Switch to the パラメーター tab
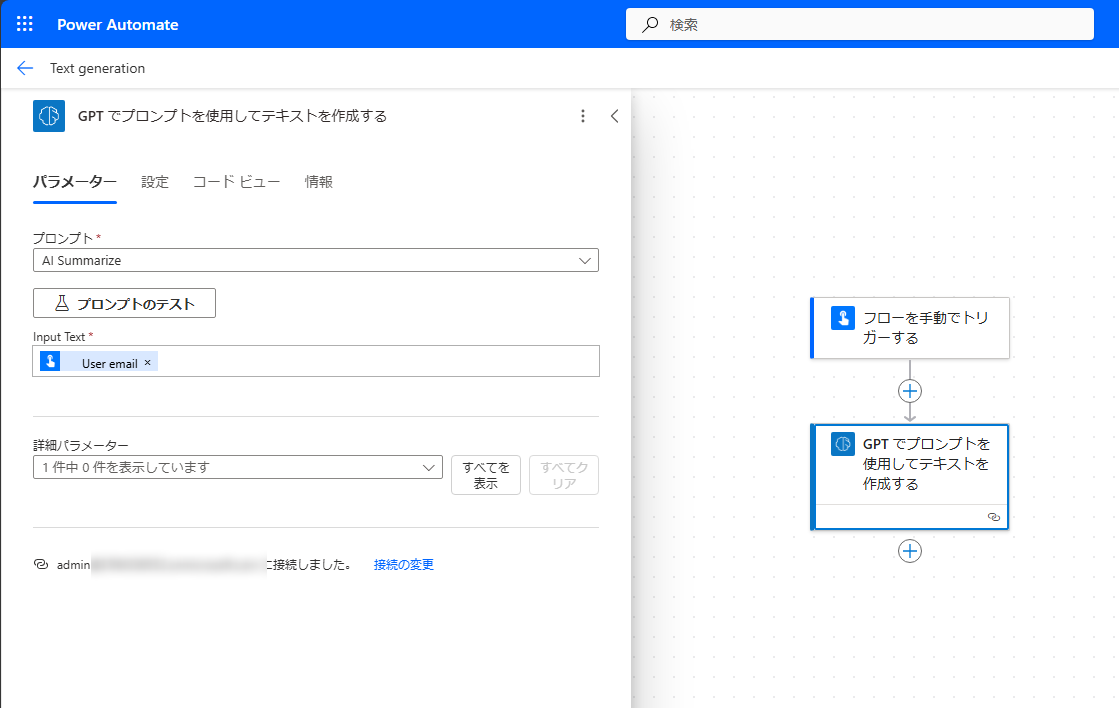1119x708 pixels. [x=75, y=182]
